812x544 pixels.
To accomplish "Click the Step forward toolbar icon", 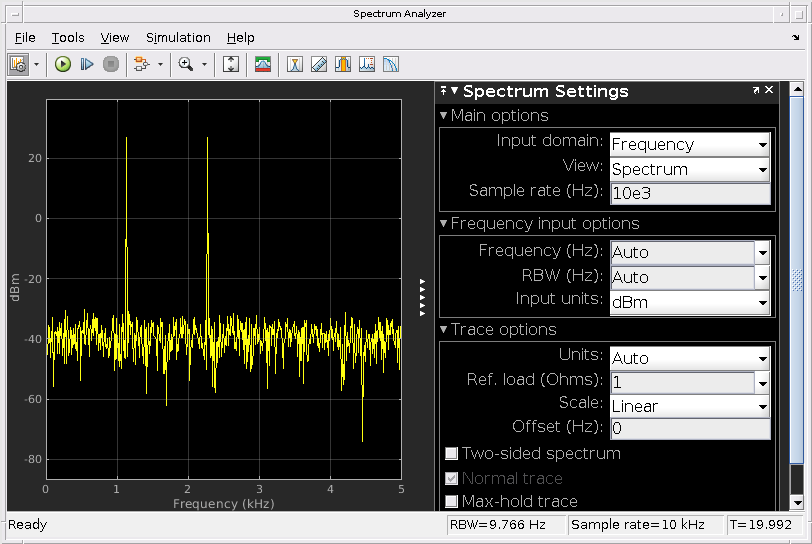I will (87, 64).
